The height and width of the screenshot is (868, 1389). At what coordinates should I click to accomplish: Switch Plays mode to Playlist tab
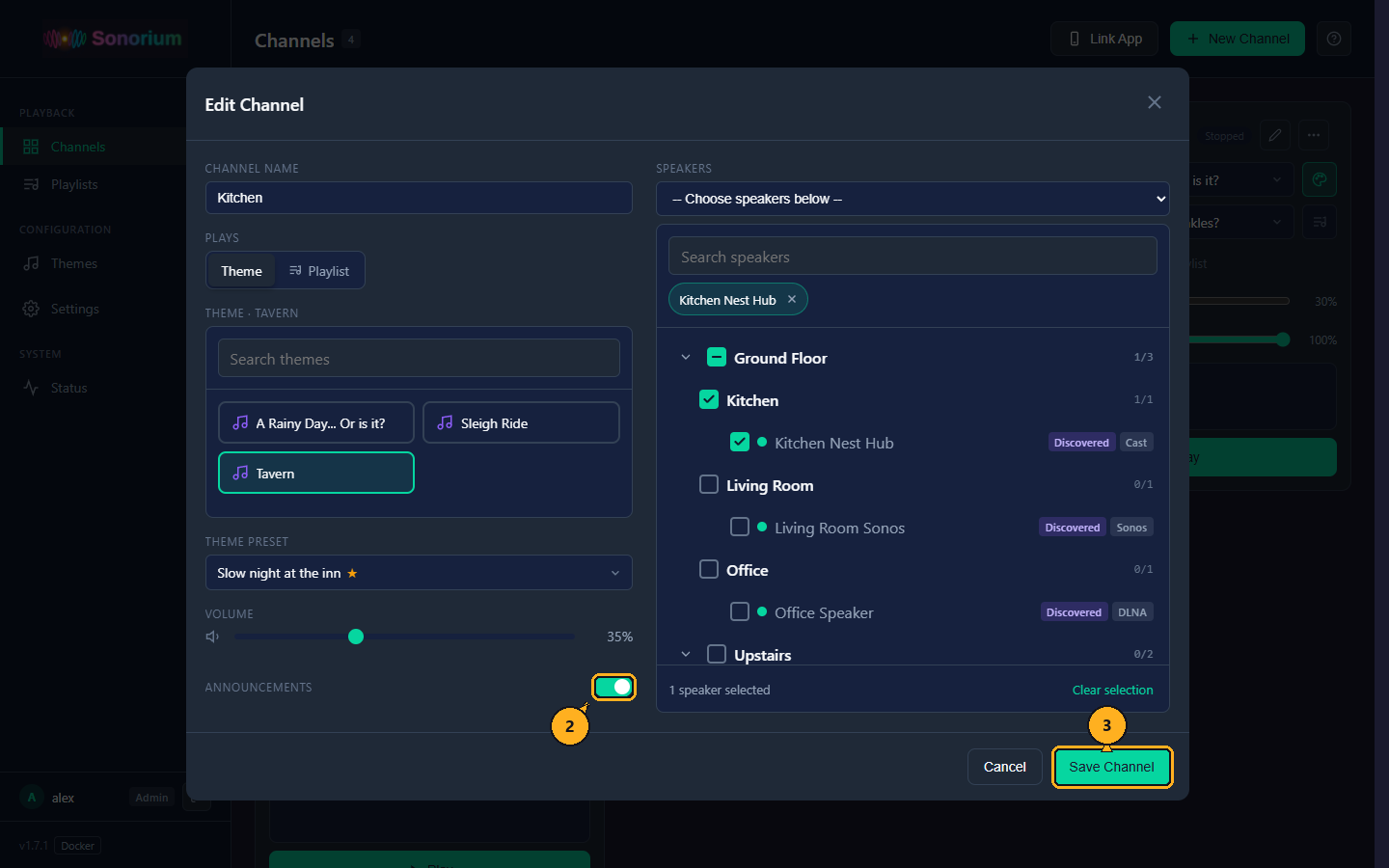coord(319,271)
